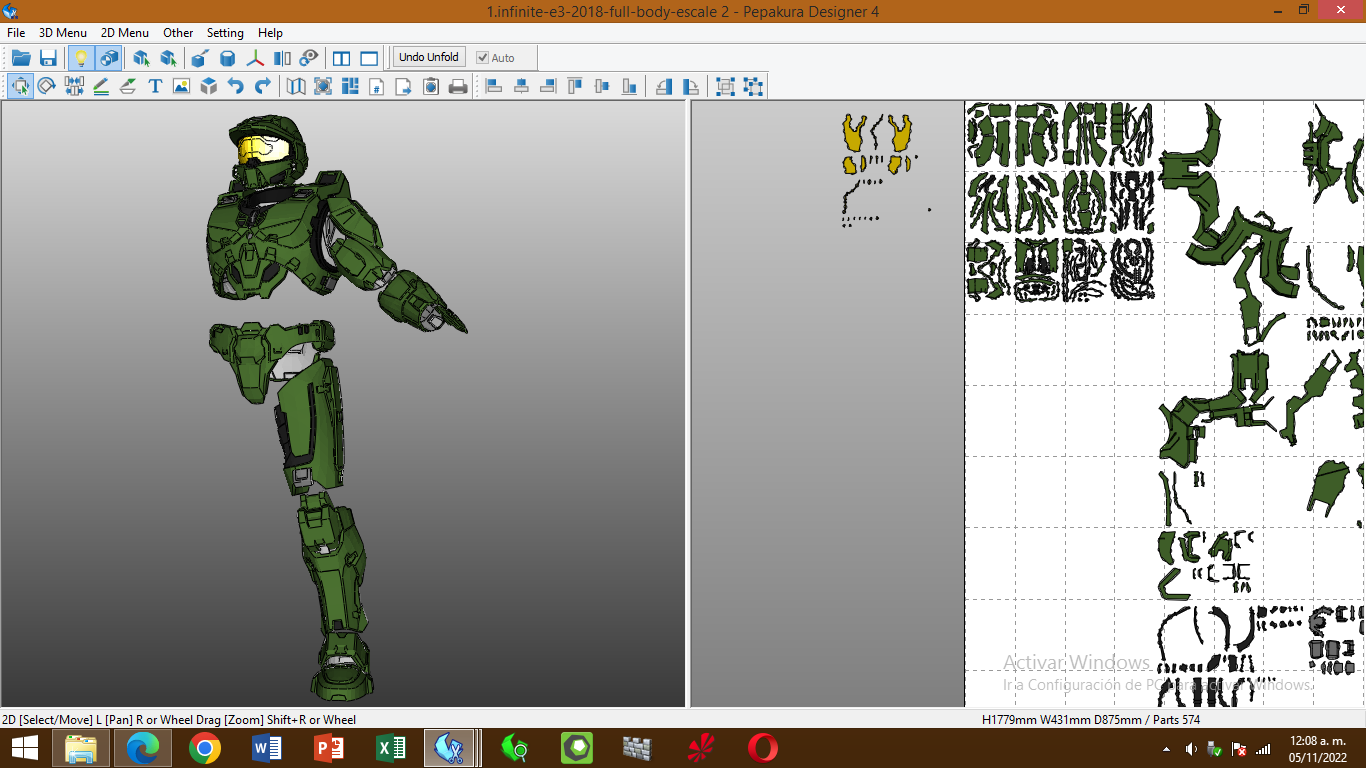This screenshot has height=768, width=1366.
Task: Open Microsoft Word from the taskbar
Action: click(x=267, y=748)
